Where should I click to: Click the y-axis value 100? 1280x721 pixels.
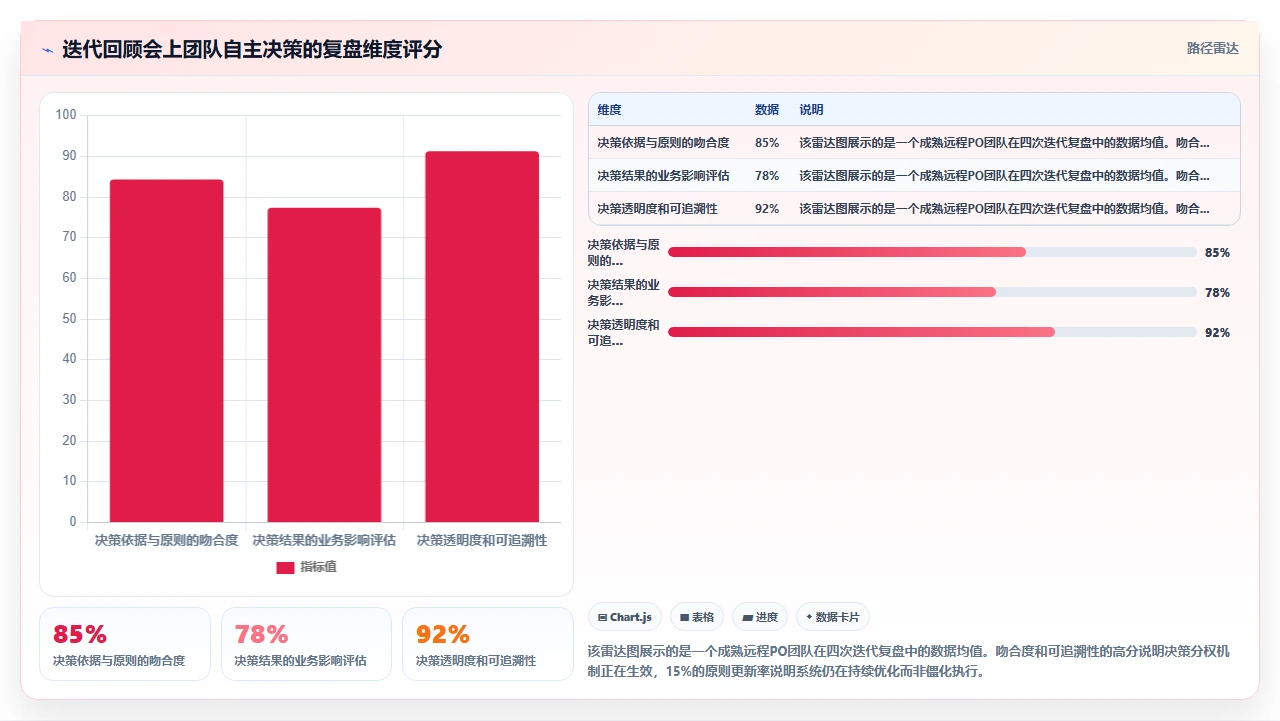tap(66, 115)
